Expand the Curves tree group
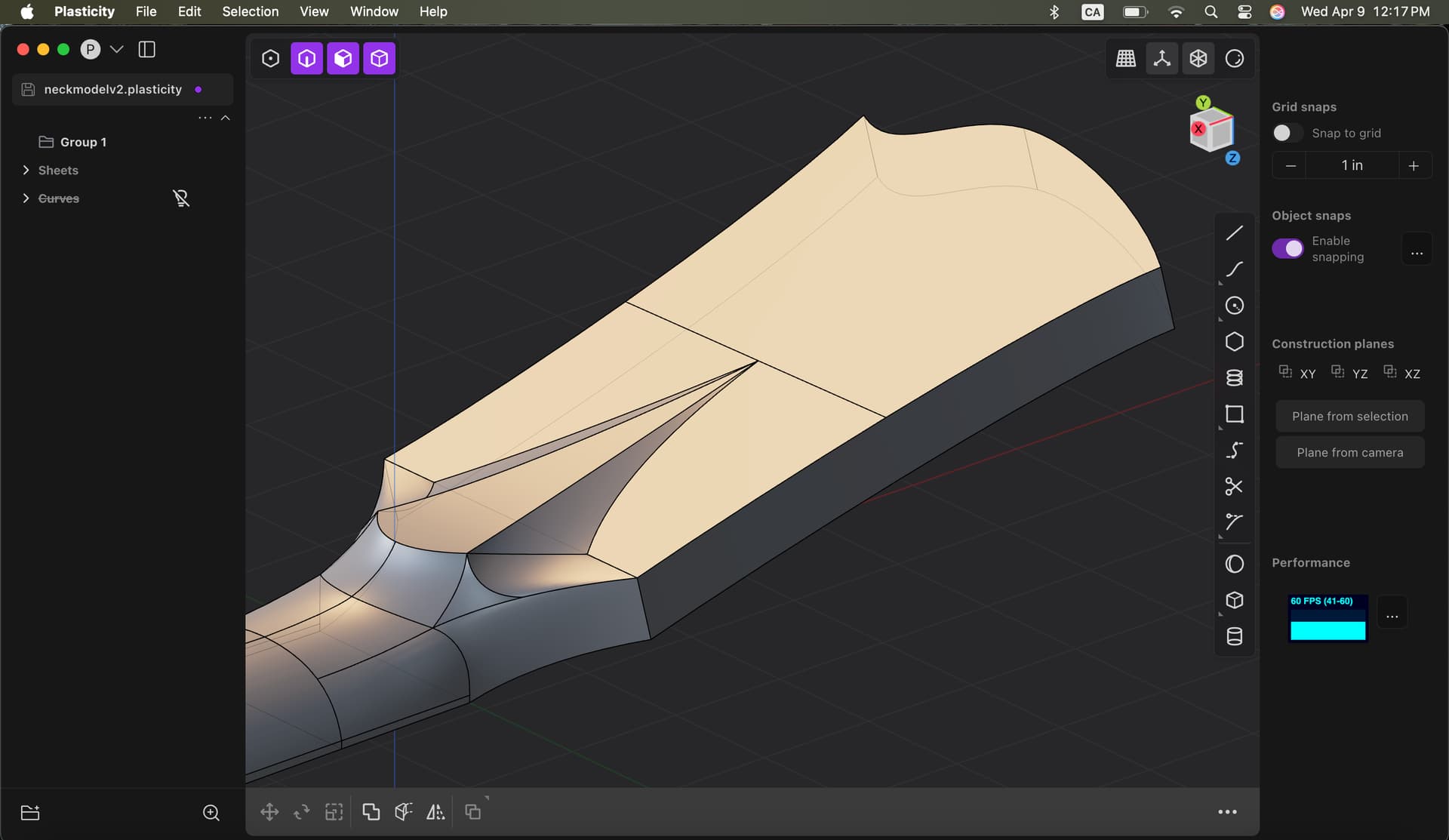Screen dimensions: 1449x840 [26, 198]
